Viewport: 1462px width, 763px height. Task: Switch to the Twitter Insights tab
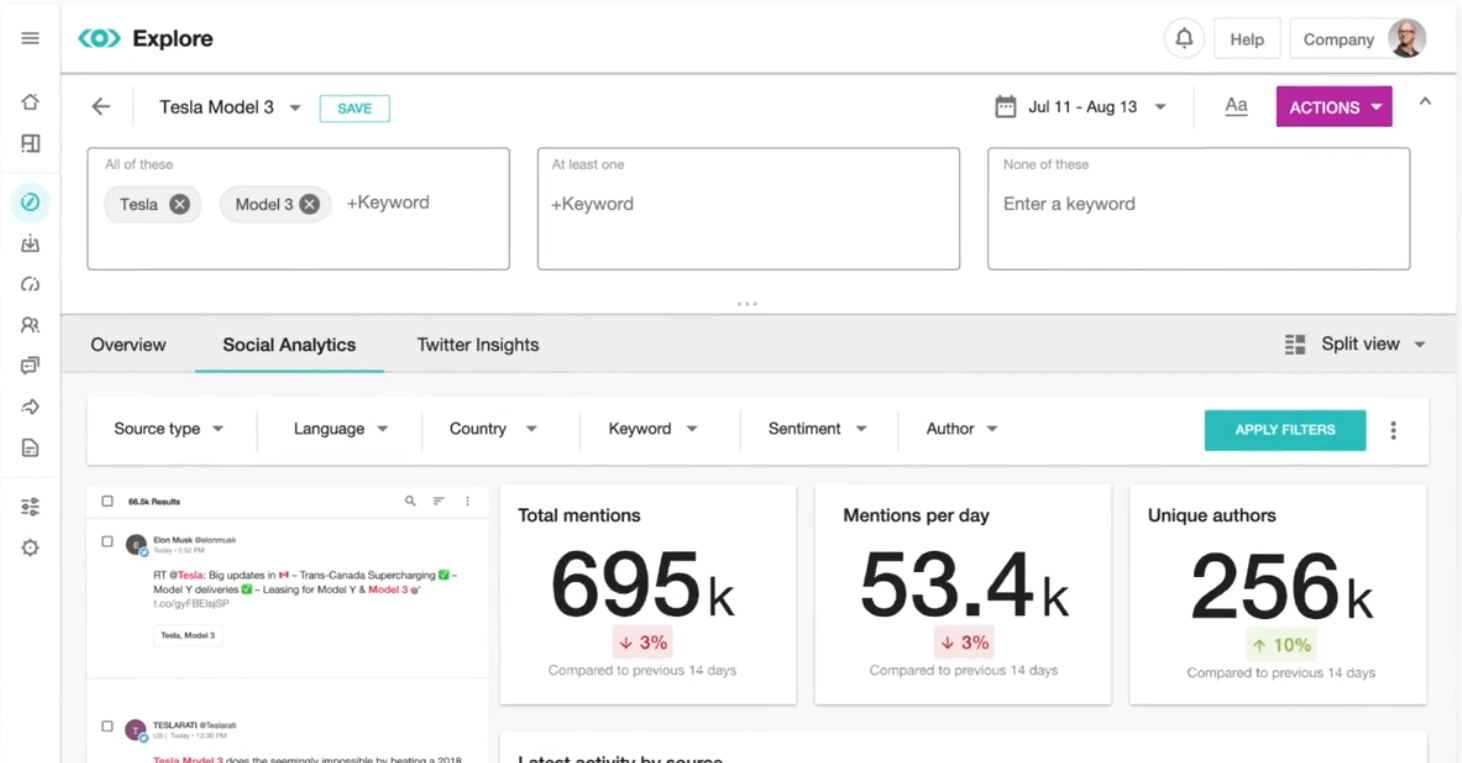(x=478, y=345)
